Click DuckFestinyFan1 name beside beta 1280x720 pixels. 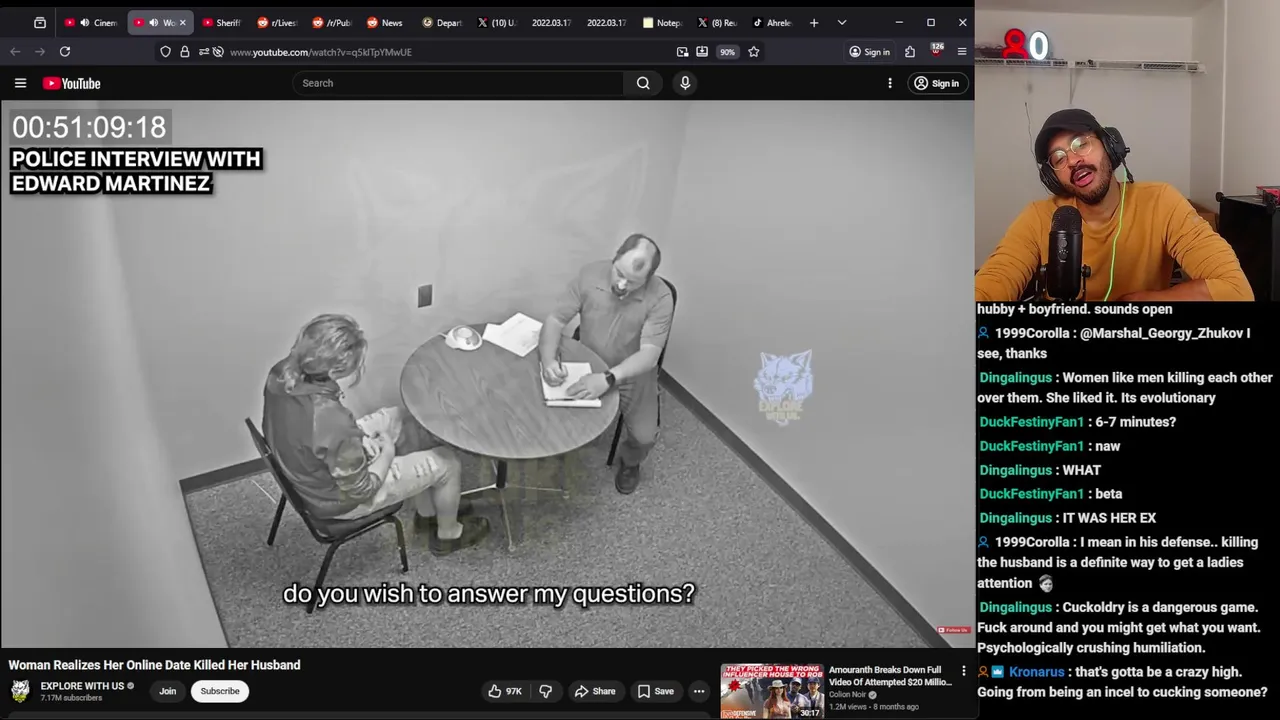1031,494
